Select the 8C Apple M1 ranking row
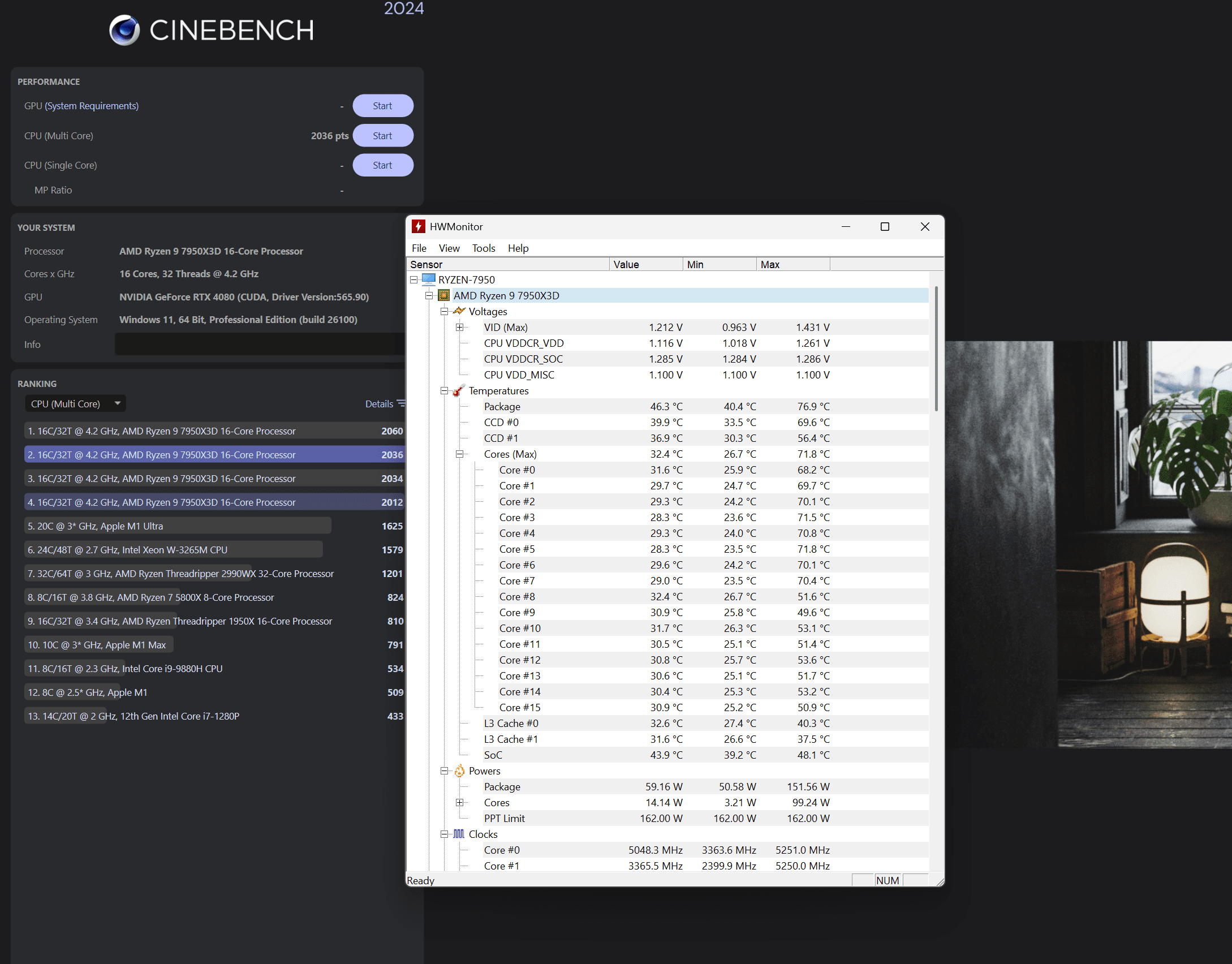The width and height of the screenshot is (1232, 964). (x=215, y=692)
